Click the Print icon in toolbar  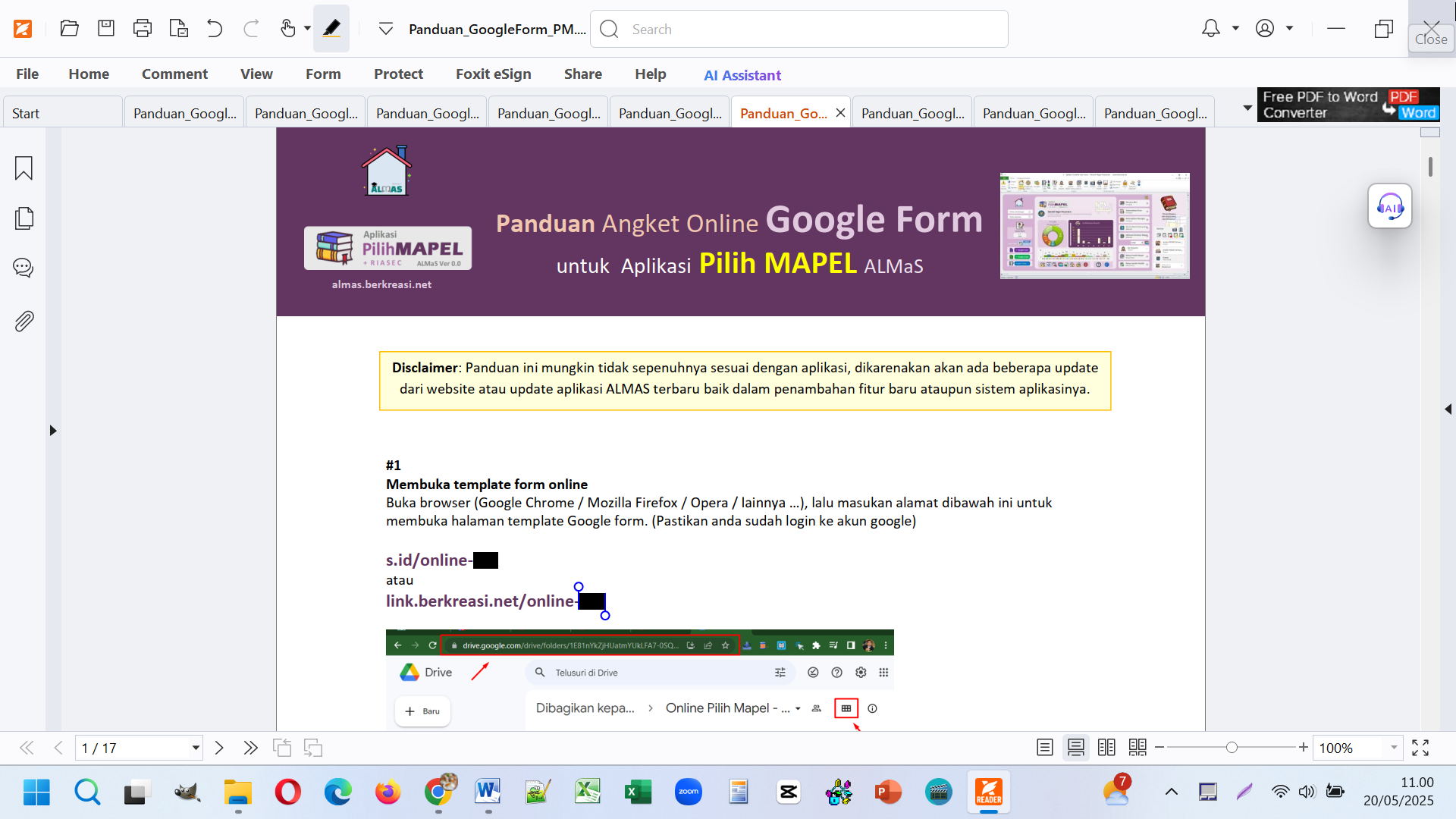click(x=142, y=29)
